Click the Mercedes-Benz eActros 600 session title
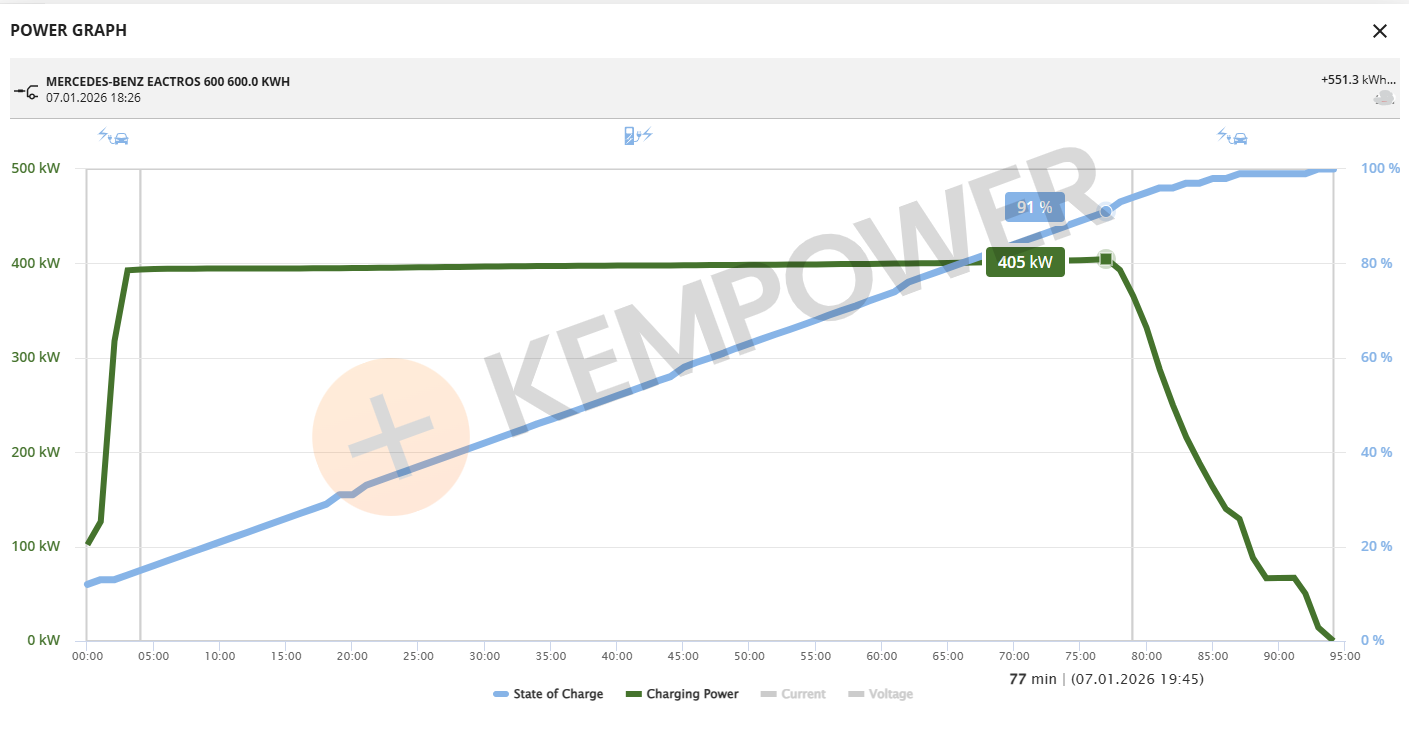 (168, 82)
